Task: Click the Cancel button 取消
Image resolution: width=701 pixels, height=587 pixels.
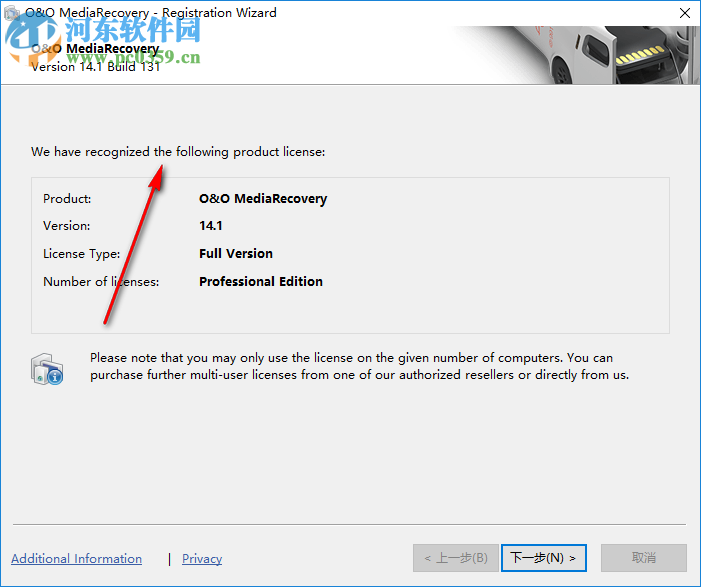Action: (643, 558)
